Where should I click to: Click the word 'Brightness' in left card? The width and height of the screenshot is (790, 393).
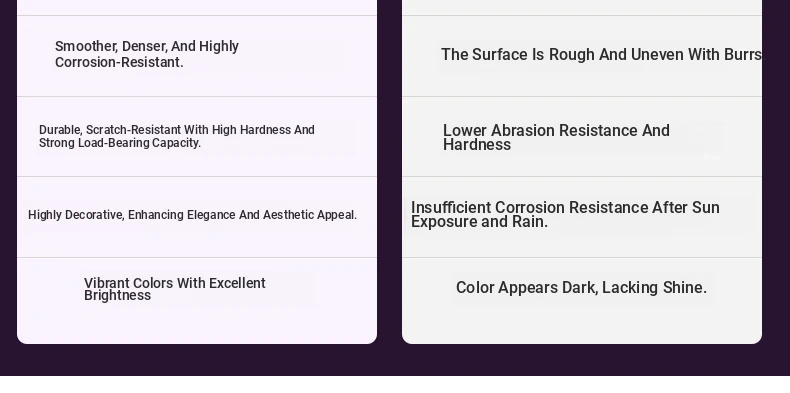(117, 296)
